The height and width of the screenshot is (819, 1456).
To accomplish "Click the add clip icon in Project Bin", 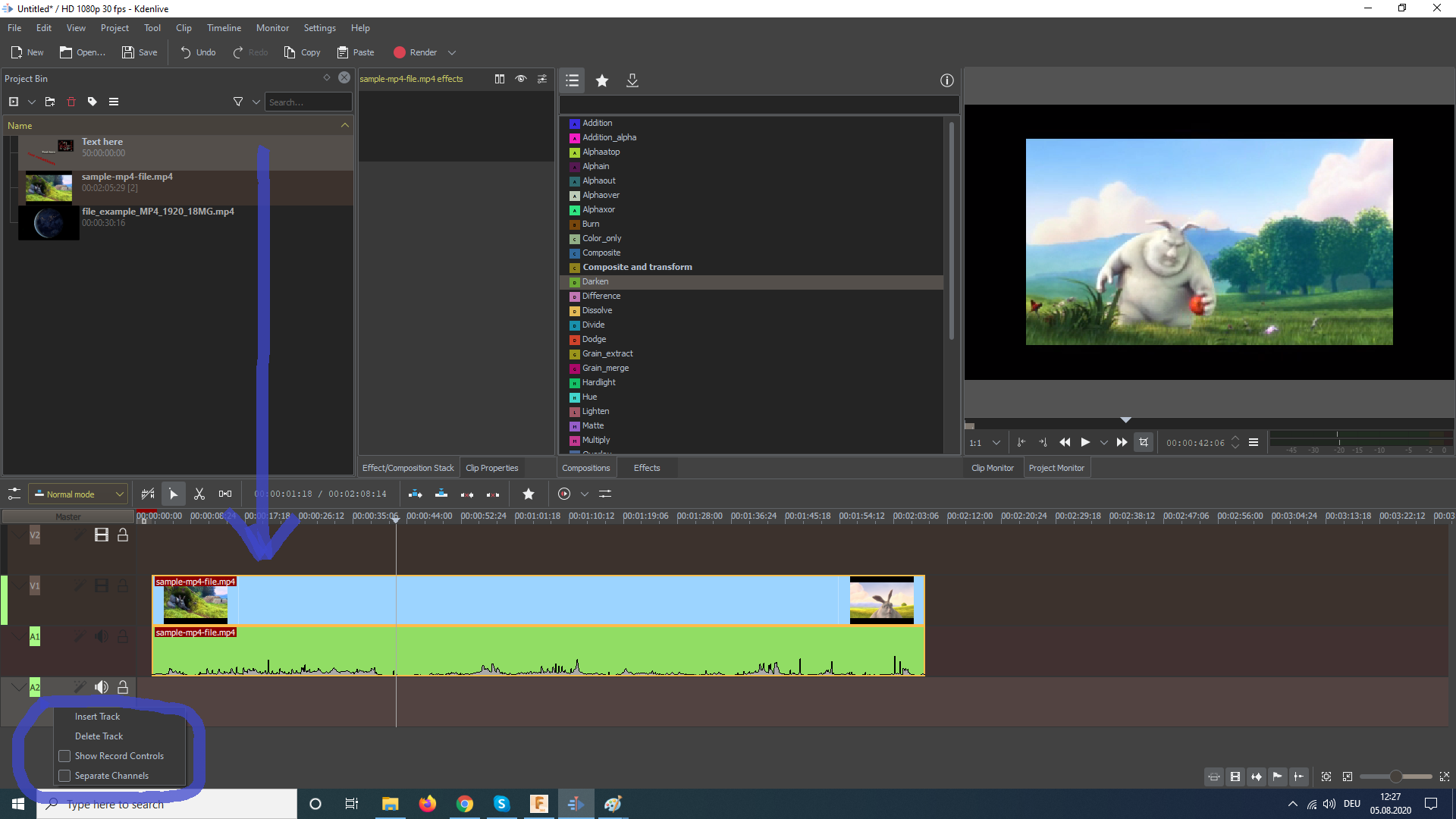I will click(14, 102).
